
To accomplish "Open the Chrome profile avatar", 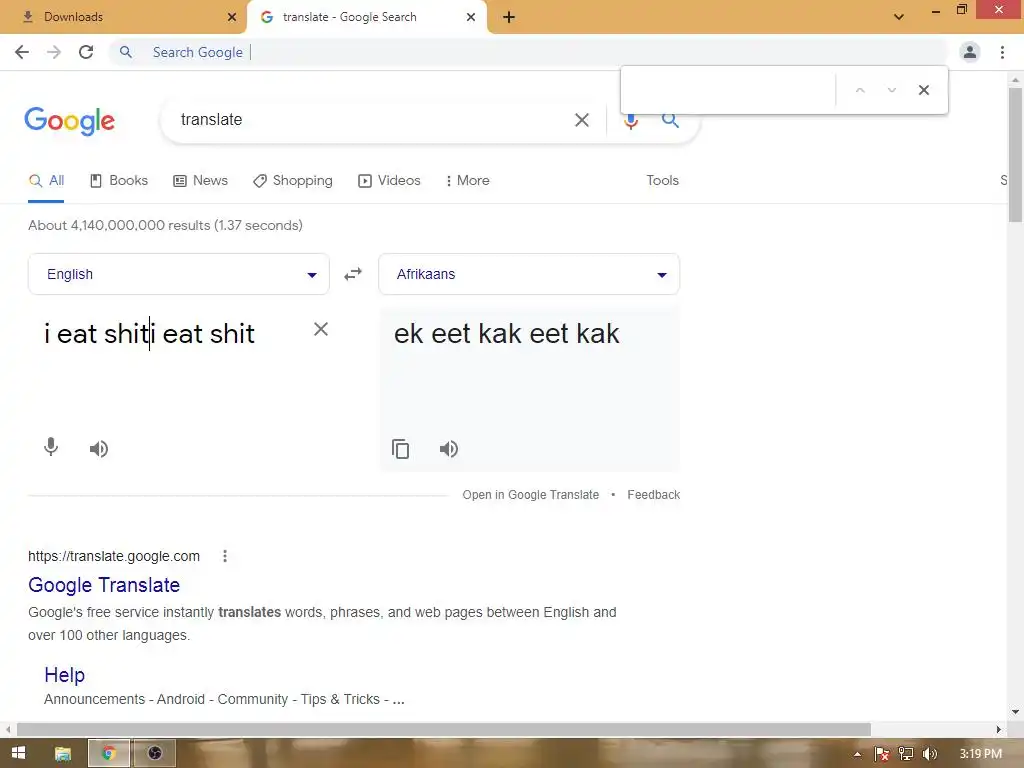I will [970, 52].
